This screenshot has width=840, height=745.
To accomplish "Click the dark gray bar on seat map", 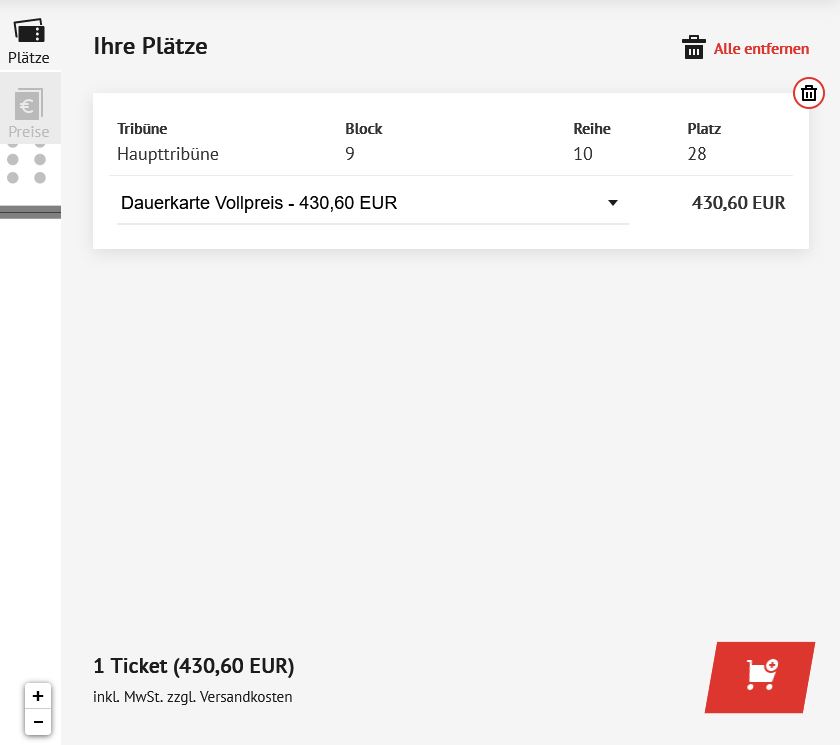I will coord(31,212).
